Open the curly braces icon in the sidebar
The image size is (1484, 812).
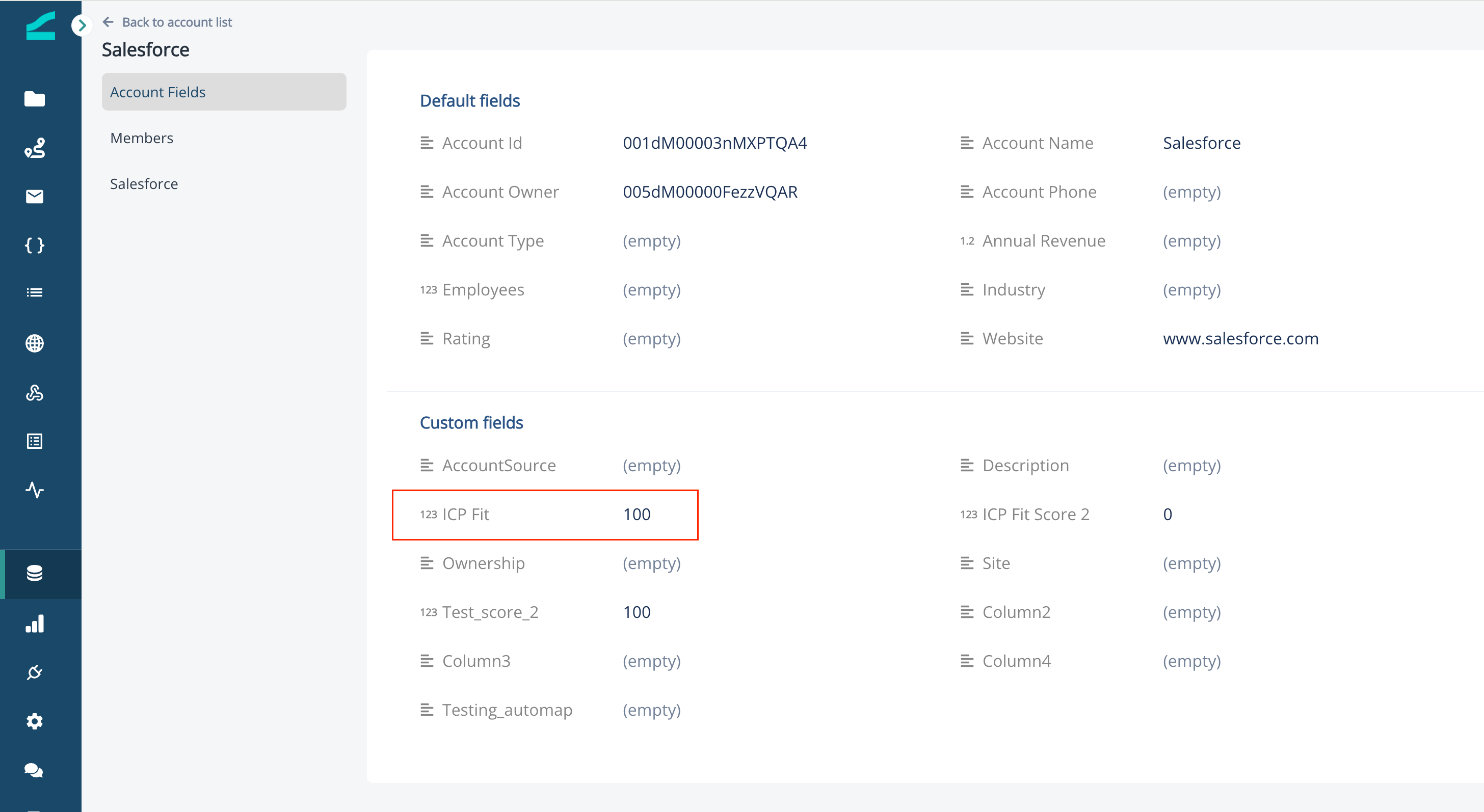[x=35, y=246]
